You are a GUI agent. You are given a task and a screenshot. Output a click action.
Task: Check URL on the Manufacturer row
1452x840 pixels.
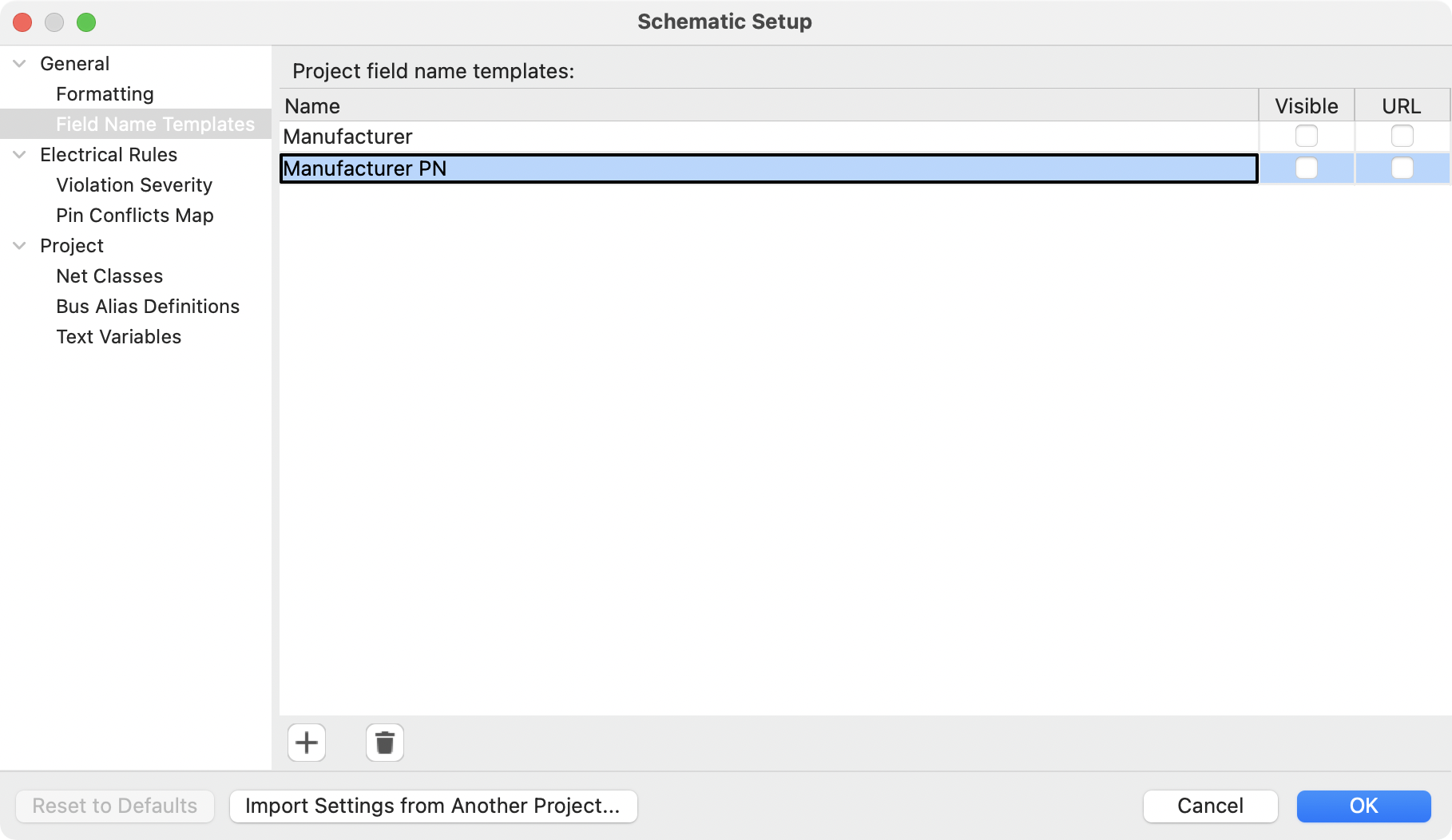point(1402,136)
